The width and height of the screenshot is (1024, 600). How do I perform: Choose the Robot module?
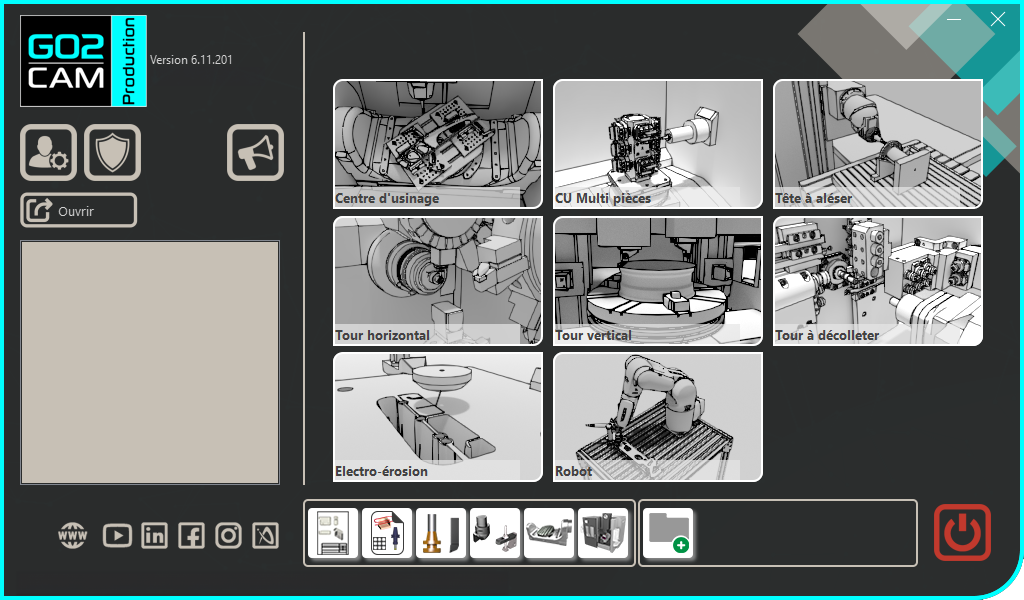[657, 417]
